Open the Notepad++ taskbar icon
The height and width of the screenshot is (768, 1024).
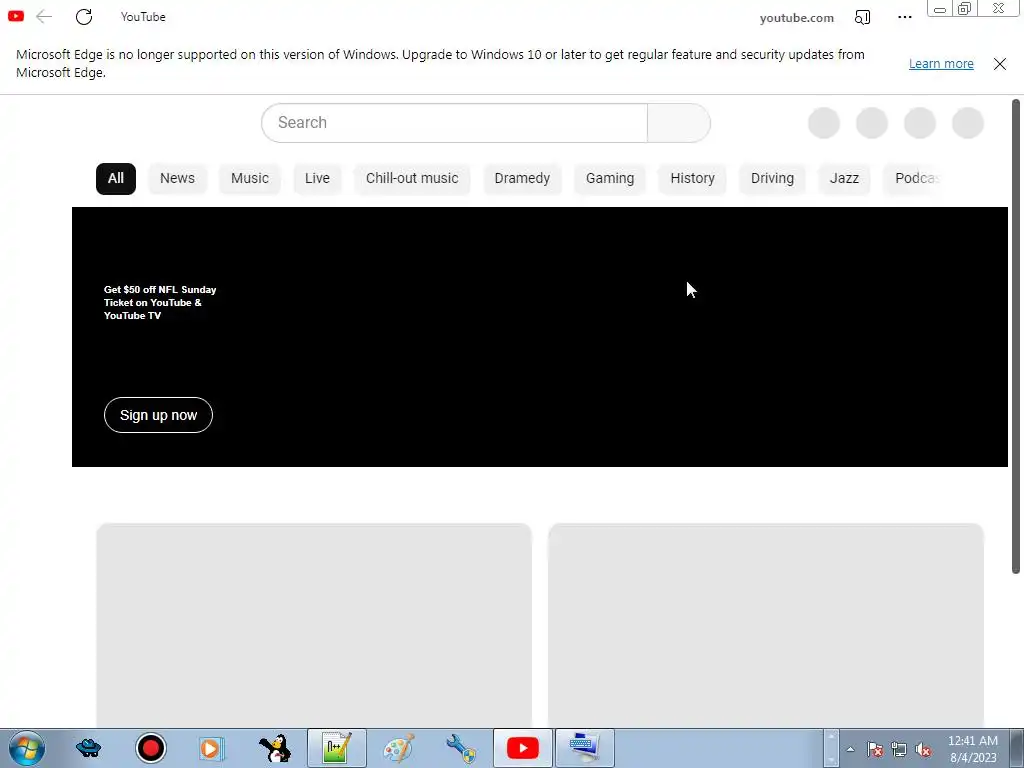click(x=336, y=748)
